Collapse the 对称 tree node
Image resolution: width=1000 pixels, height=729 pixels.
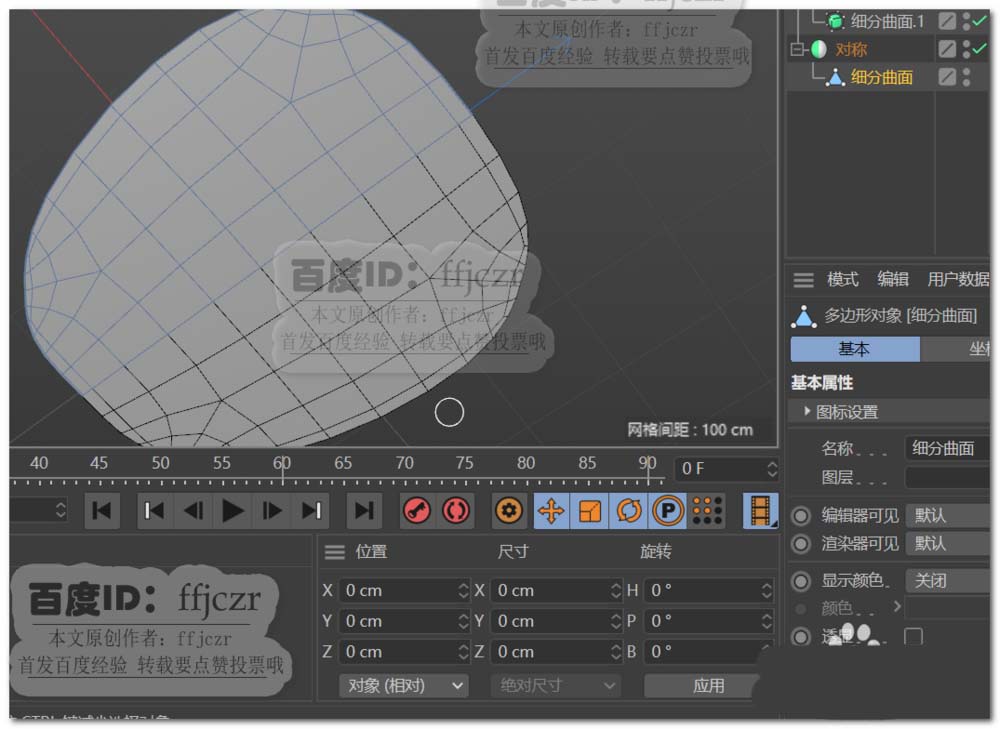pyautogui.click(x=797, y=49)
